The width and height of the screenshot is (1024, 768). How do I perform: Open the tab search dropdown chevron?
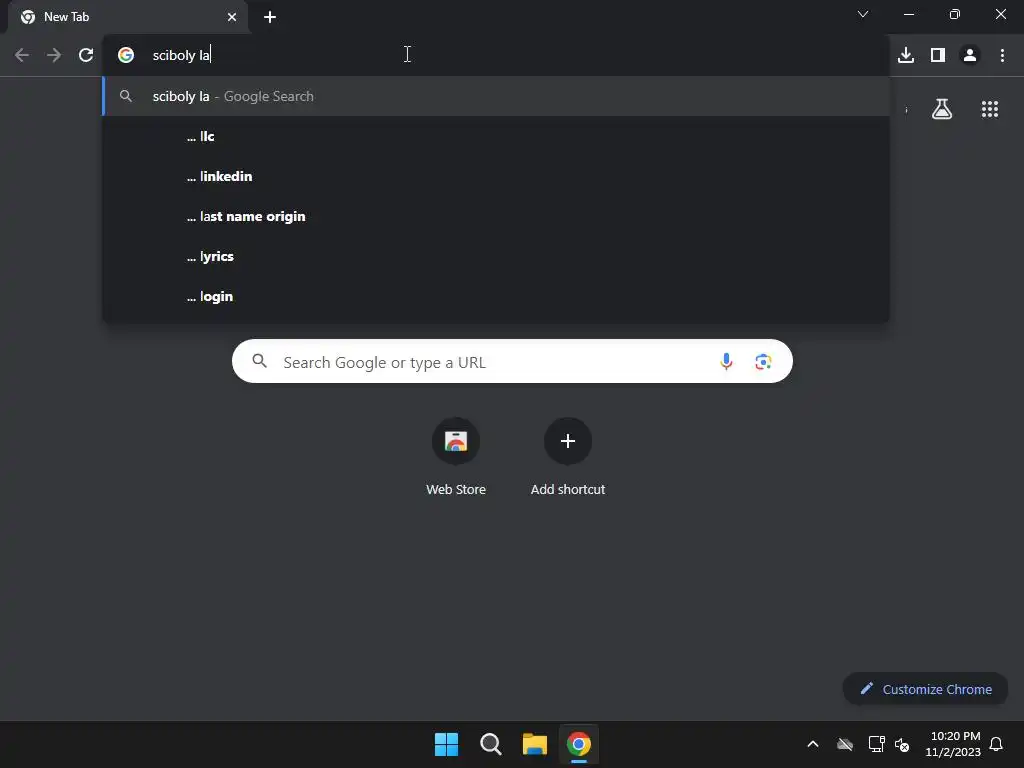click(863, 14)
